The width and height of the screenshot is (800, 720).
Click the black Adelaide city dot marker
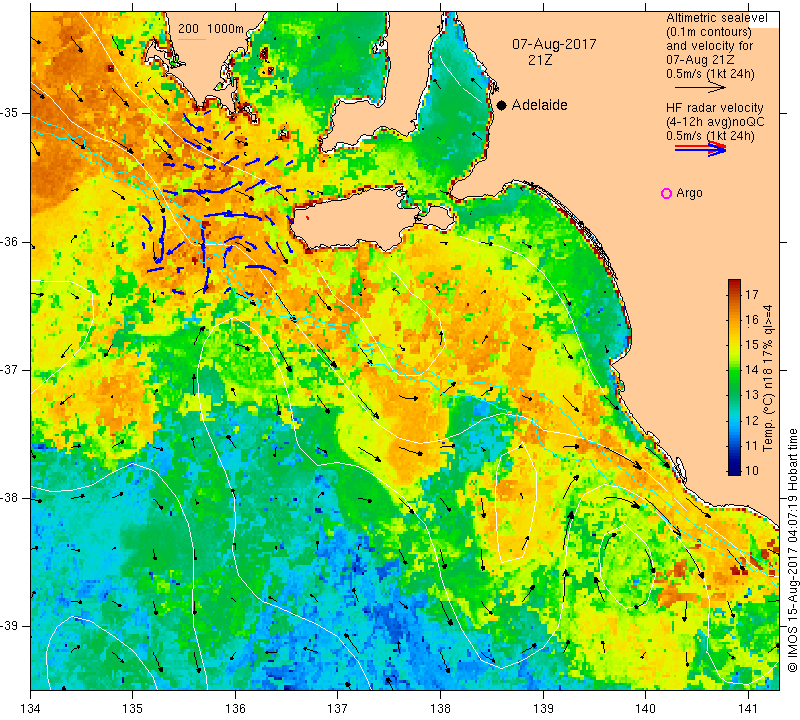(502, 105)
